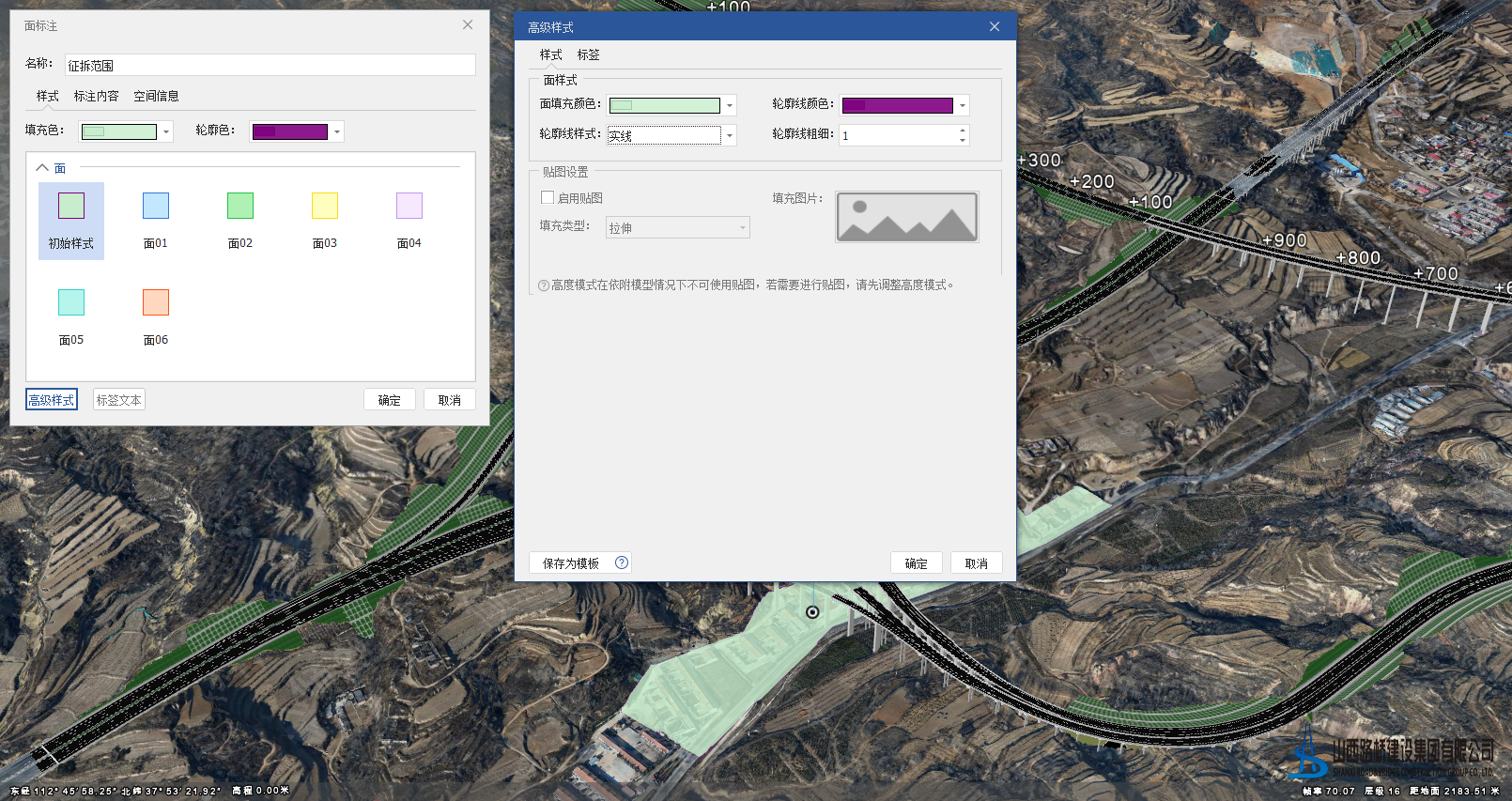Screen dimensions: 1512x801
Task: Choose the 面01 blue style swatch
Action: [x=156, y=206]
